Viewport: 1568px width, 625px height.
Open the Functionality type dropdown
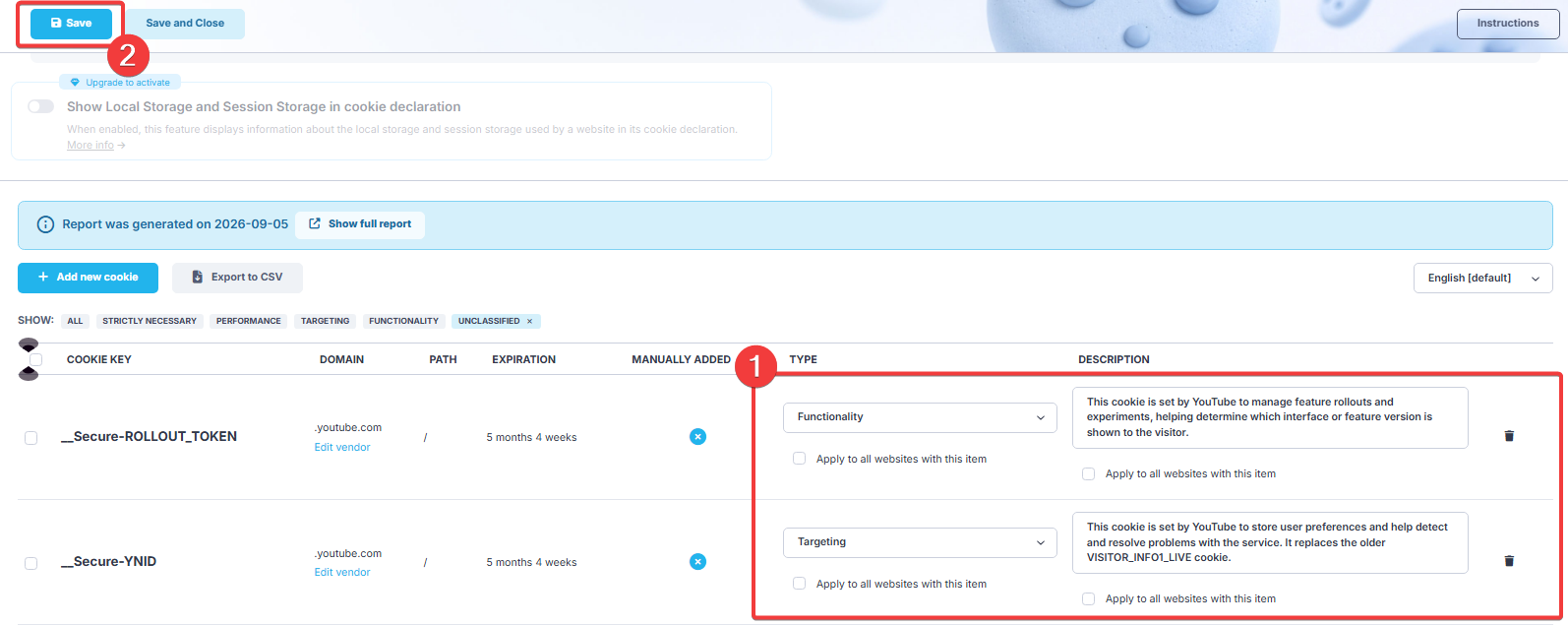pyautogui.click(x=920, y=417)
